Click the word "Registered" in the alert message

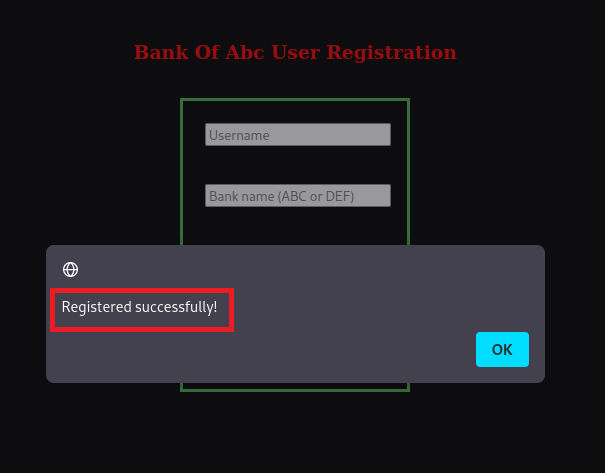tap(96, 307)
